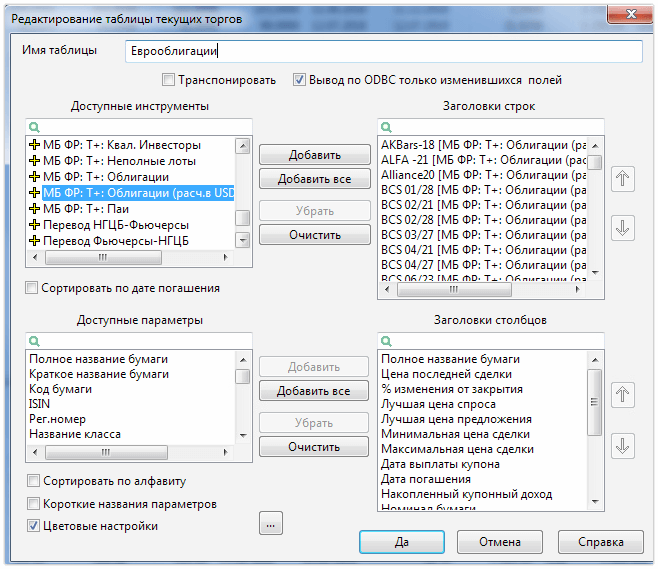Enable Короткие названия параметров checkbox
The width and height of the screenshot is (658, 569).
[34, 504]
